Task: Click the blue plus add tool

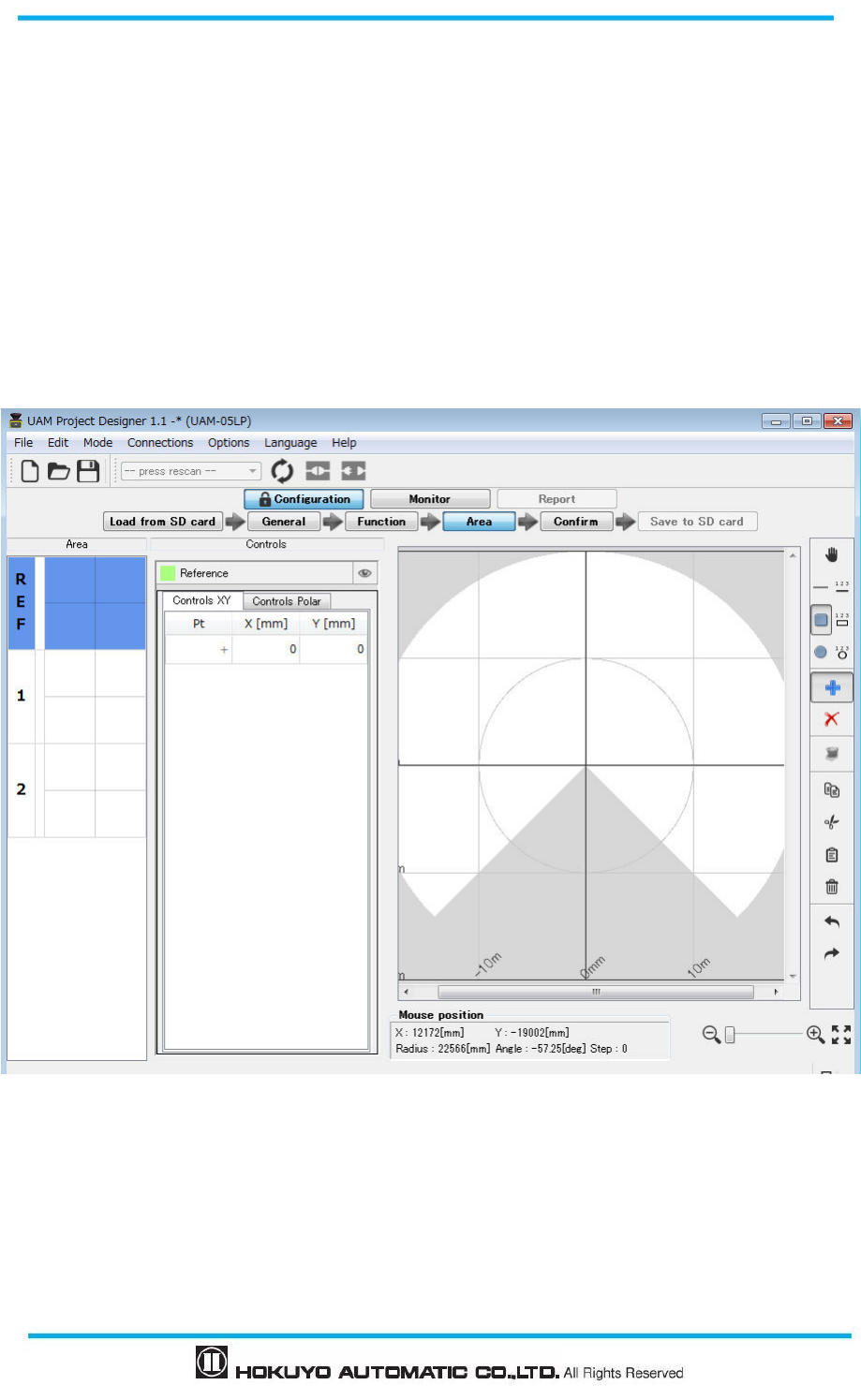Action: pyautogui.click(x=832, y=688)
